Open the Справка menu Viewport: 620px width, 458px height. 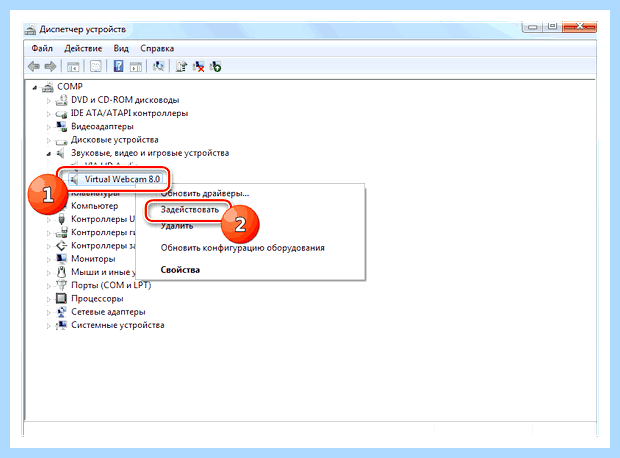click(x=157, y=49)
